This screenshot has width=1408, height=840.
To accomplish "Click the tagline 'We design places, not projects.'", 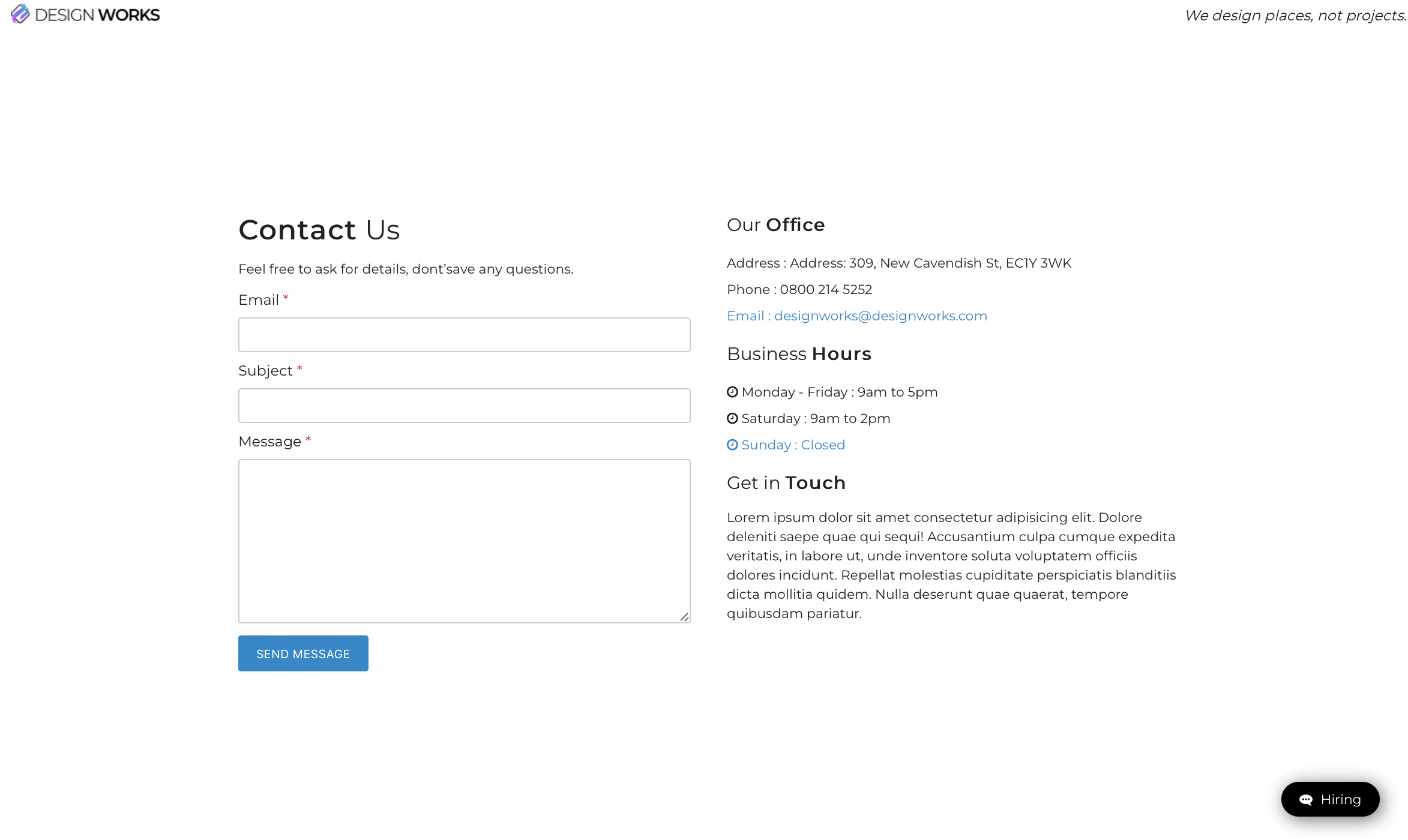I will tap(1295, 16).
